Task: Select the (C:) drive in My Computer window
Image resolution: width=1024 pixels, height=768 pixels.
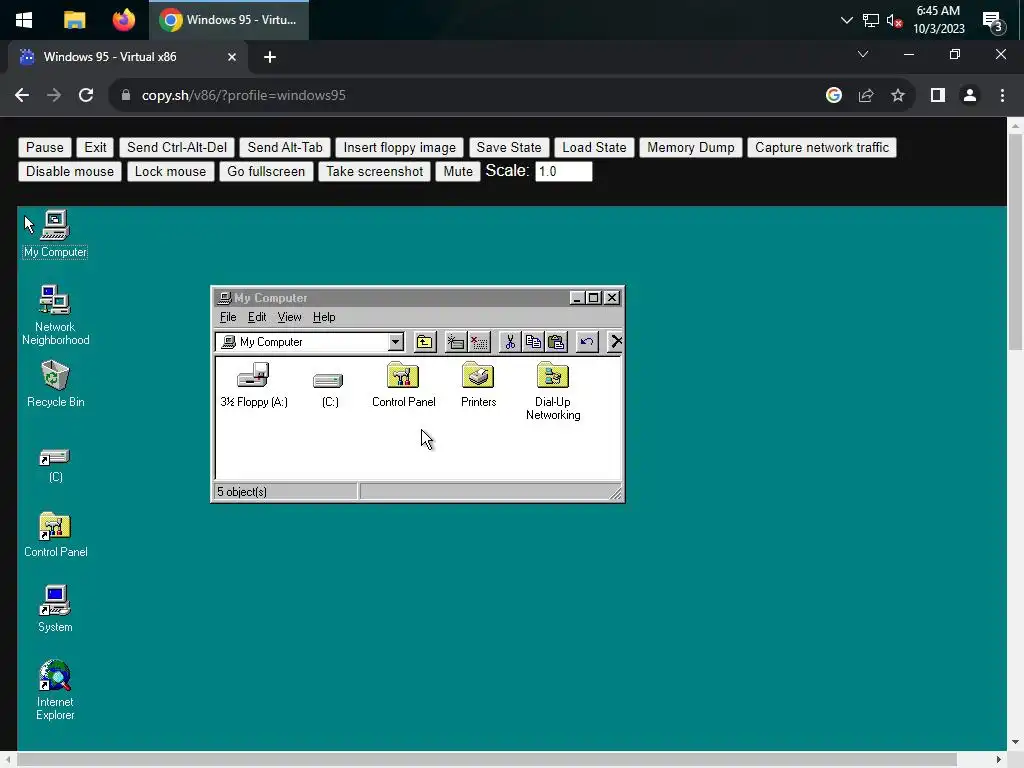Action: pyautogui.click(x=329, y=389)
